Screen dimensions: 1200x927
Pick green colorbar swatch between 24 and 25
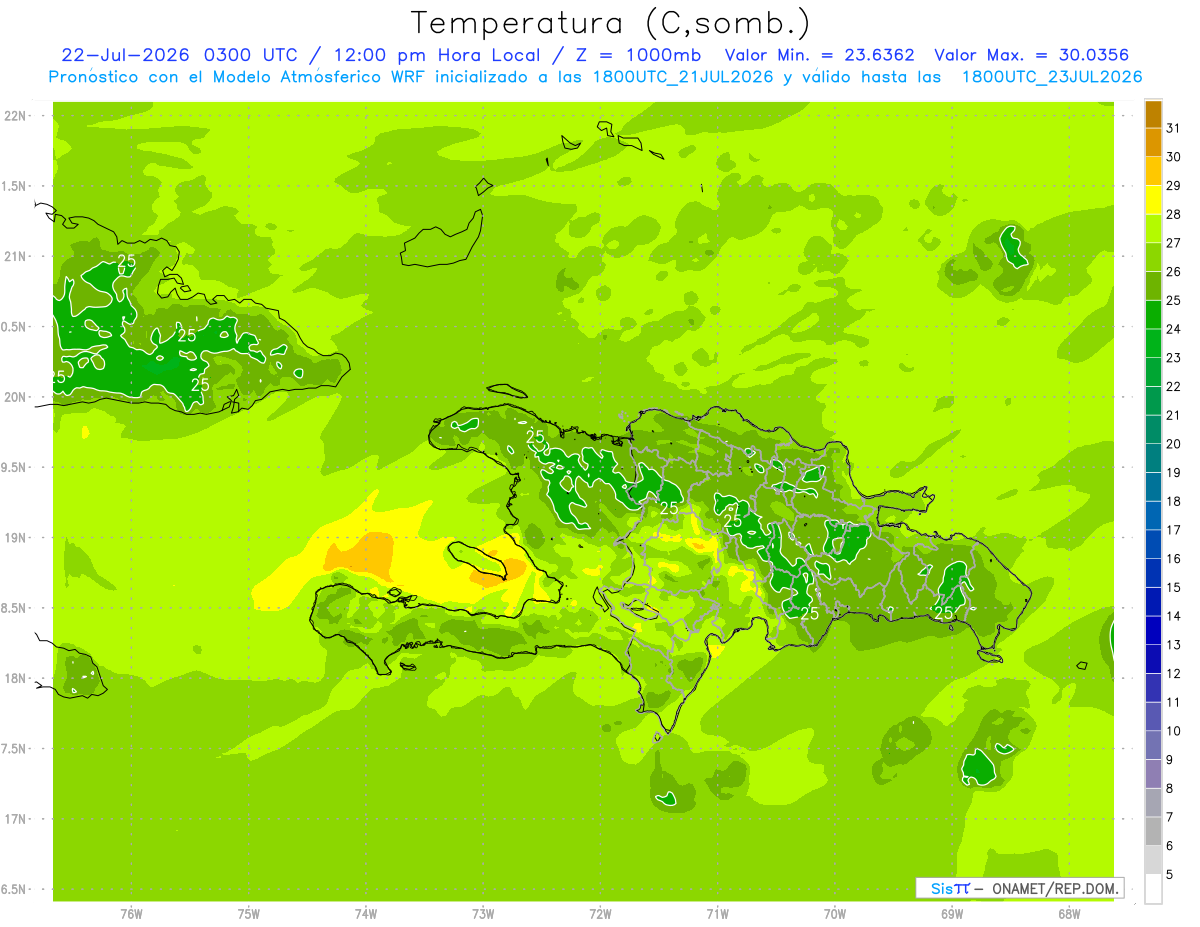point(1153,314)
